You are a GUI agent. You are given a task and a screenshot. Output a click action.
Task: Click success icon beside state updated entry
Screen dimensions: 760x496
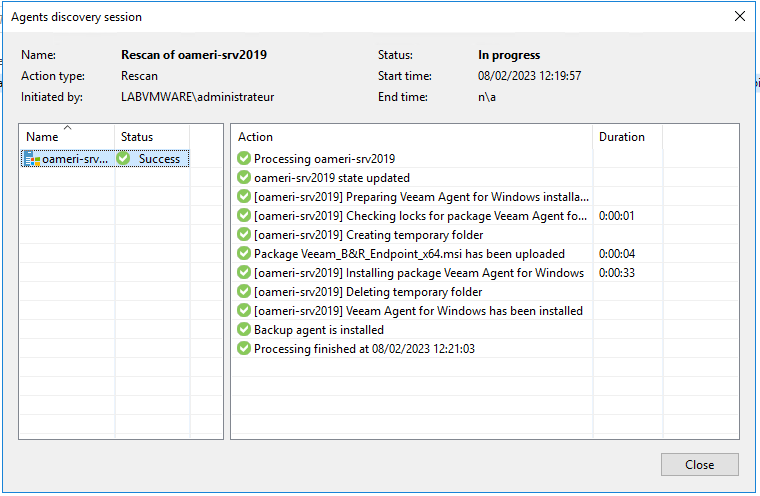244,177
